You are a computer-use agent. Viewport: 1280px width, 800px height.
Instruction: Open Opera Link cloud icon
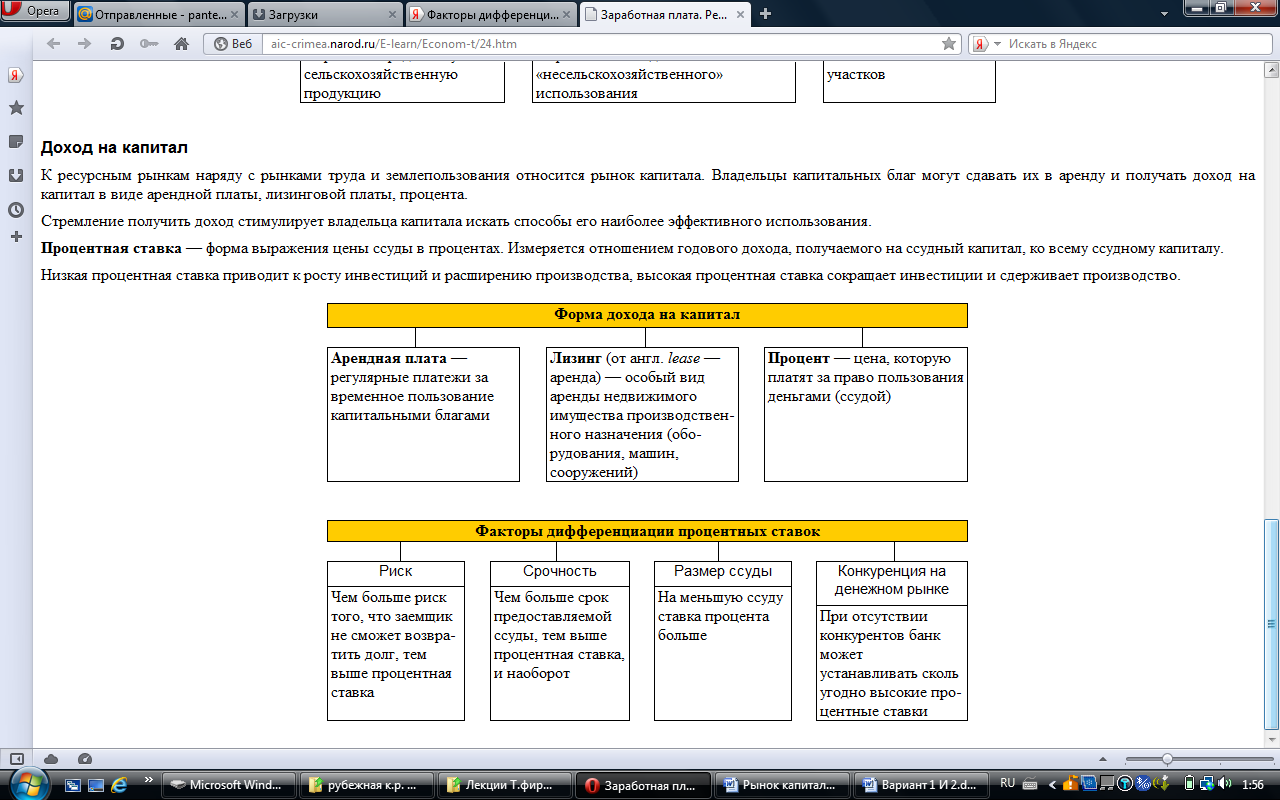click(52, 759)
